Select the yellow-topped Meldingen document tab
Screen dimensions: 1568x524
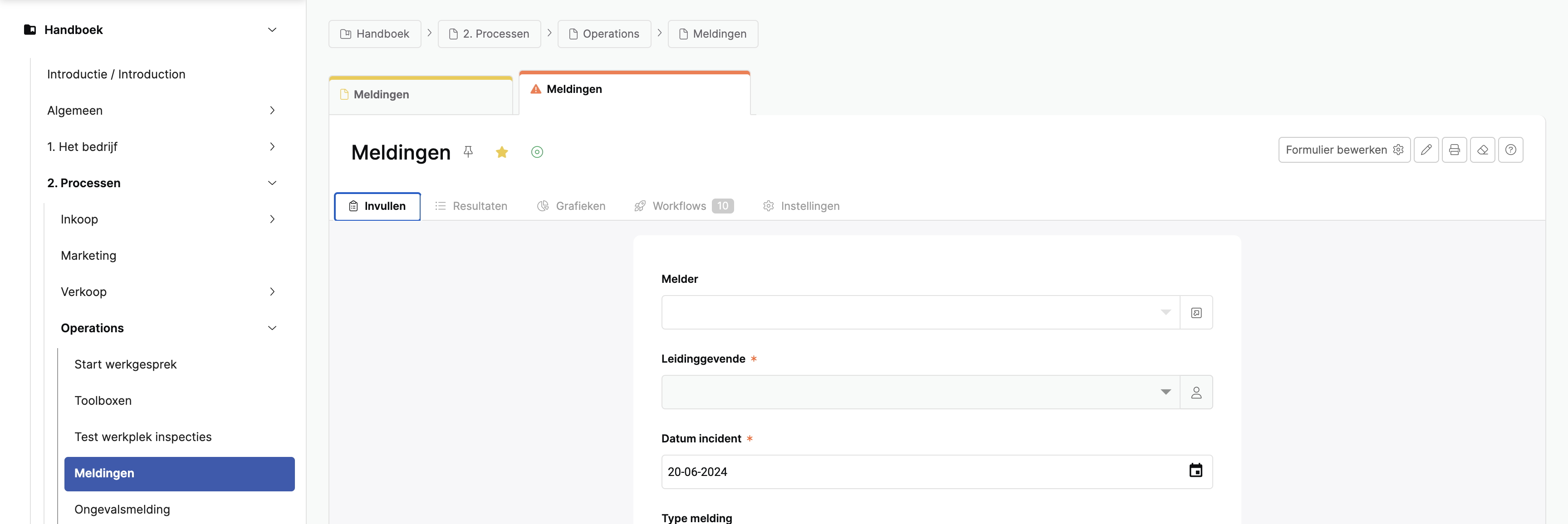click(421, 95)
